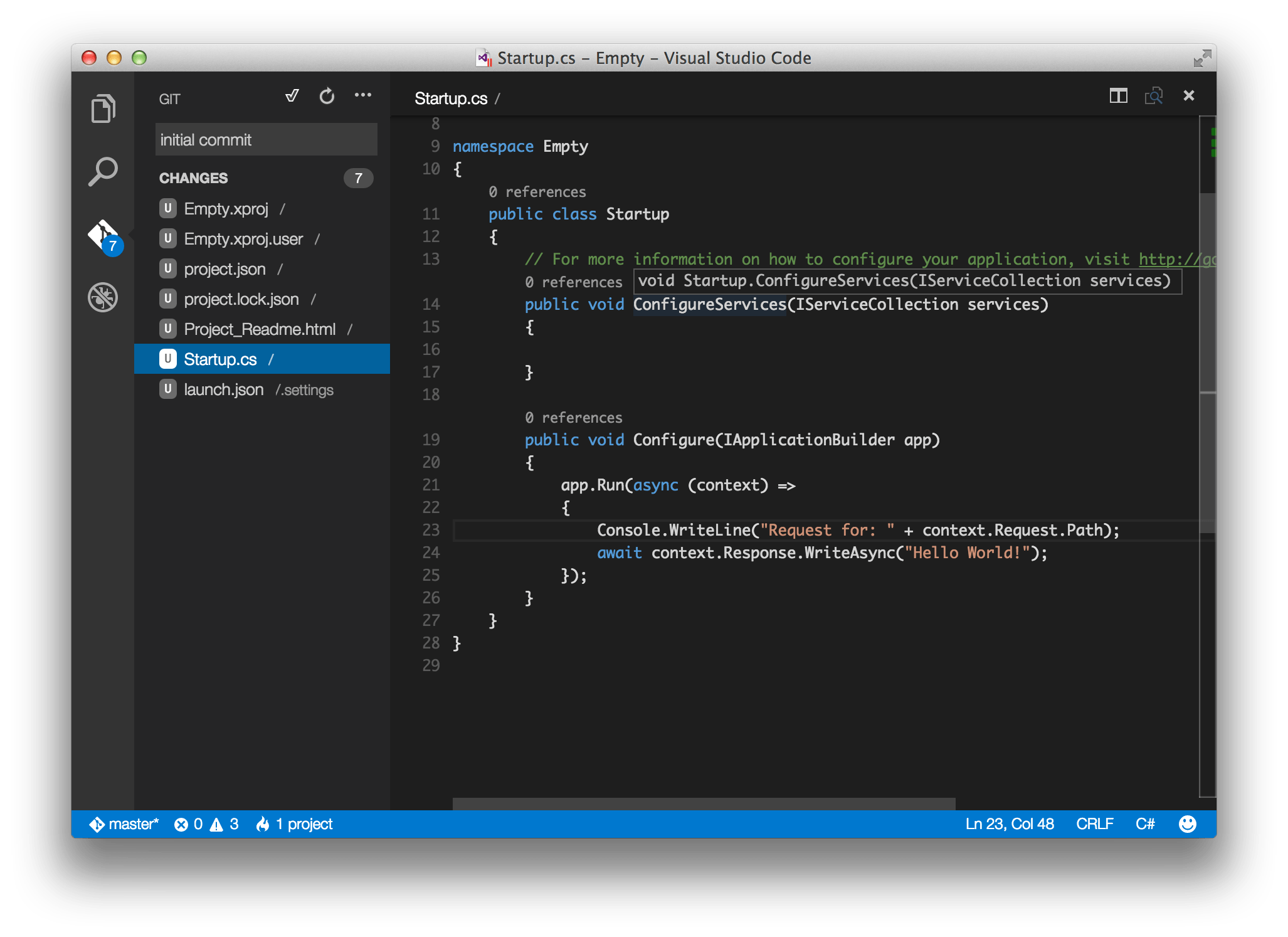This screenshot has width=1288, height=937.
Task: Click the changes count badge 7
Action: point(358,178)
